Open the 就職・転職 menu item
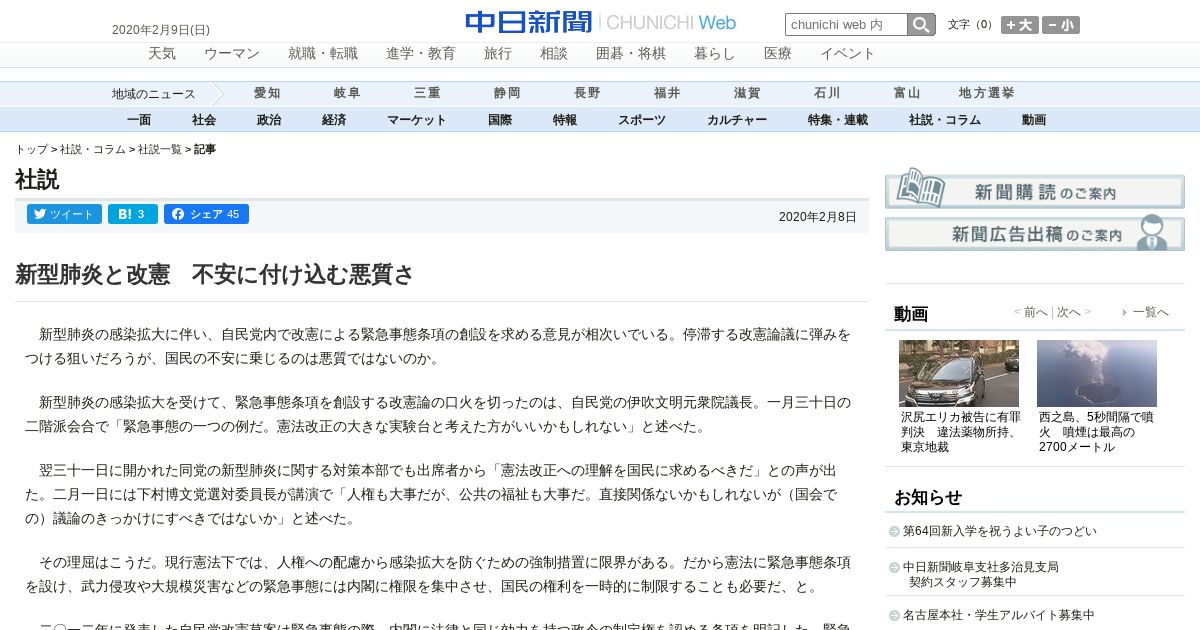 point(323,54)
